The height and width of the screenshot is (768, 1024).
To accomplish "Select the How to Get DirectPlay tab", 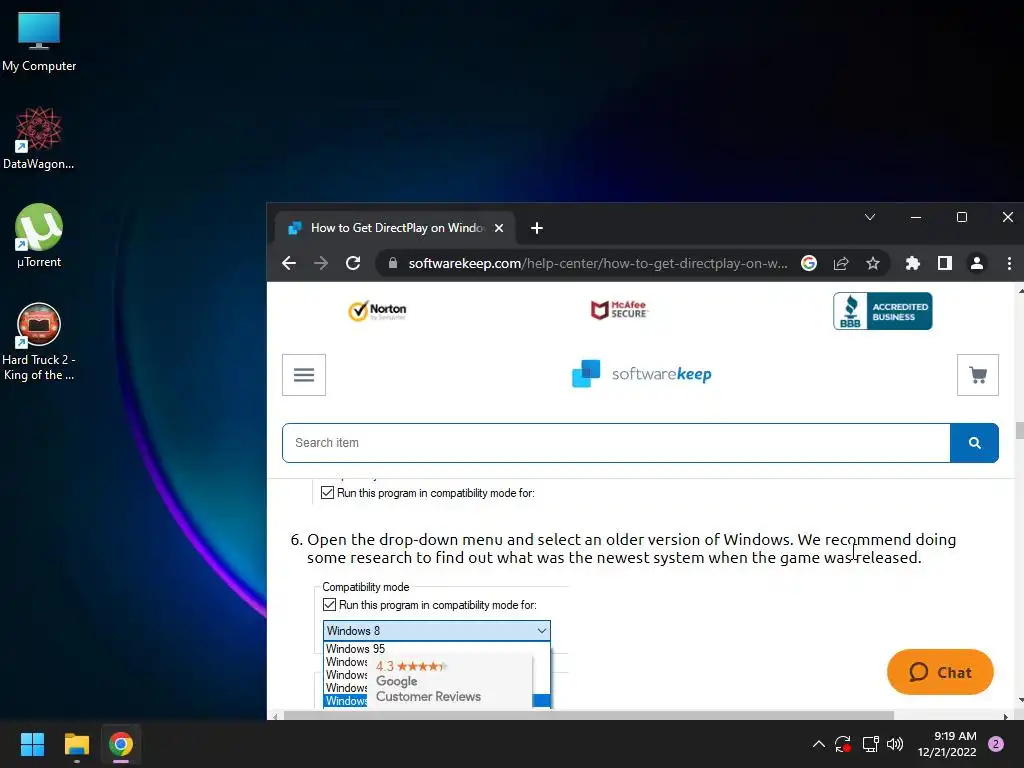I will tap(394, 228).
